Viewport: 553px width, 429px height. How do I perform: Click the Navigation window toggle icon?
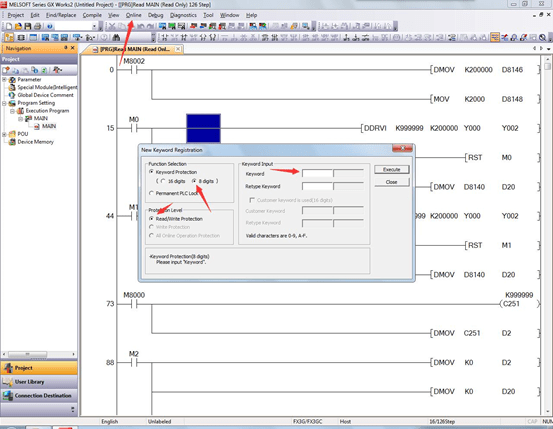[x=9, y=37]
